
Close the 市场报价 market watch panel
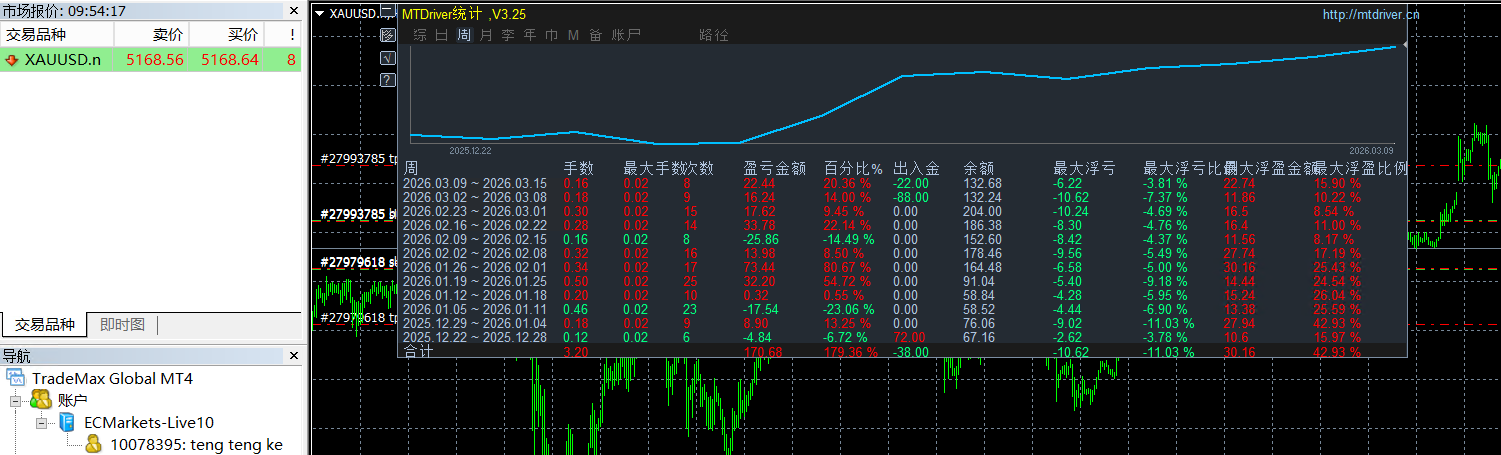pos(293,11)
